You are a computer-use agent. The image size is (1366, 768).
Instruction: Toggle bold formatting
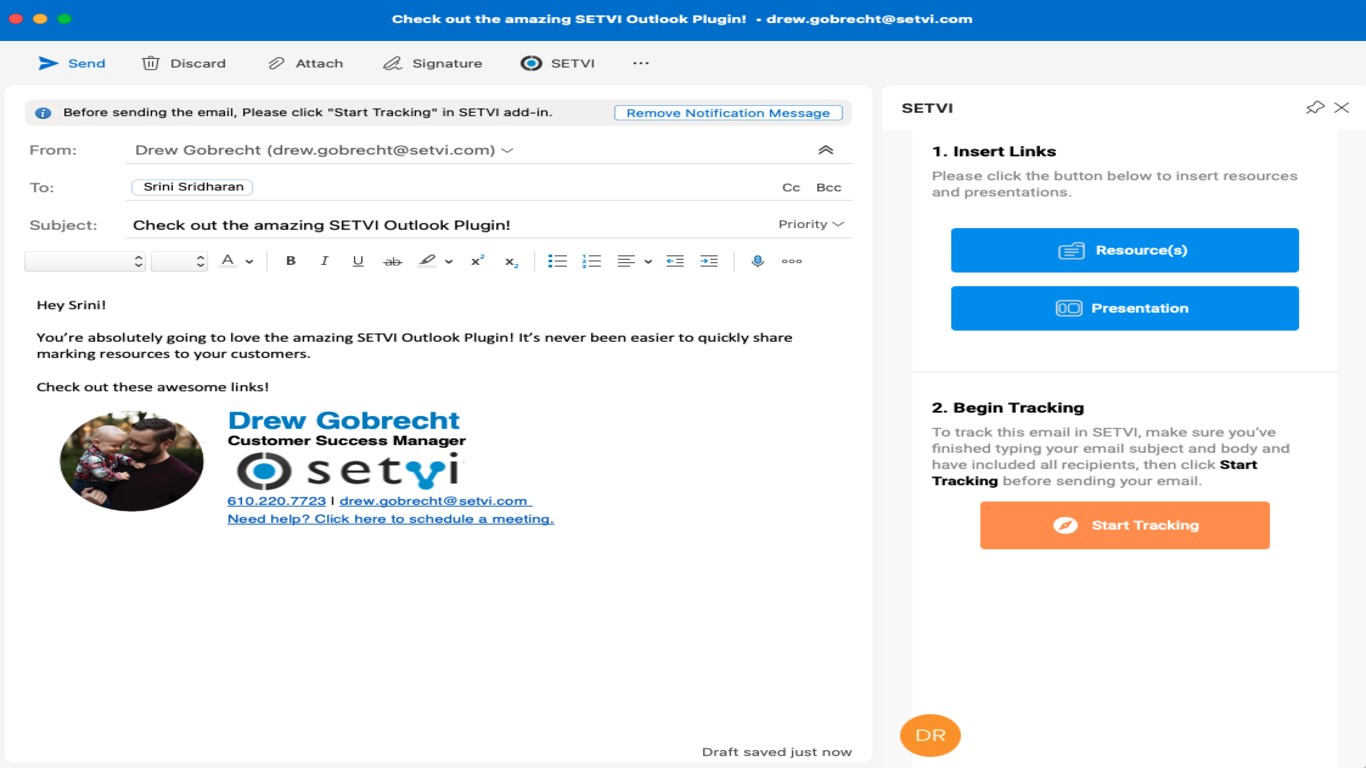tap(291, 261)
